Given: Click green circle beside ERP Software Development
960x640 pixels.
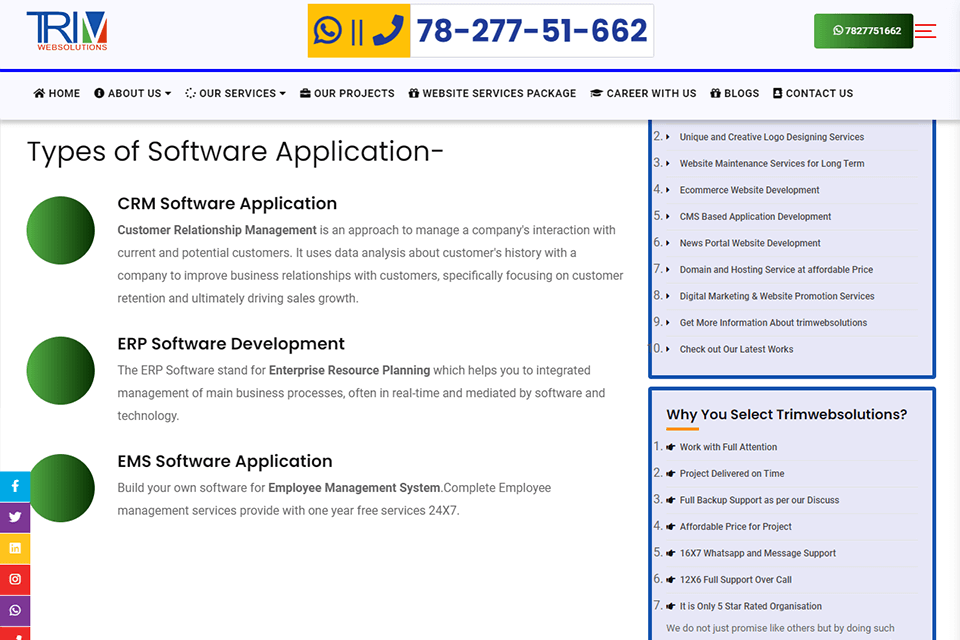Looking at the screenshot, I should pyautogui.click(x=61, y=371).
